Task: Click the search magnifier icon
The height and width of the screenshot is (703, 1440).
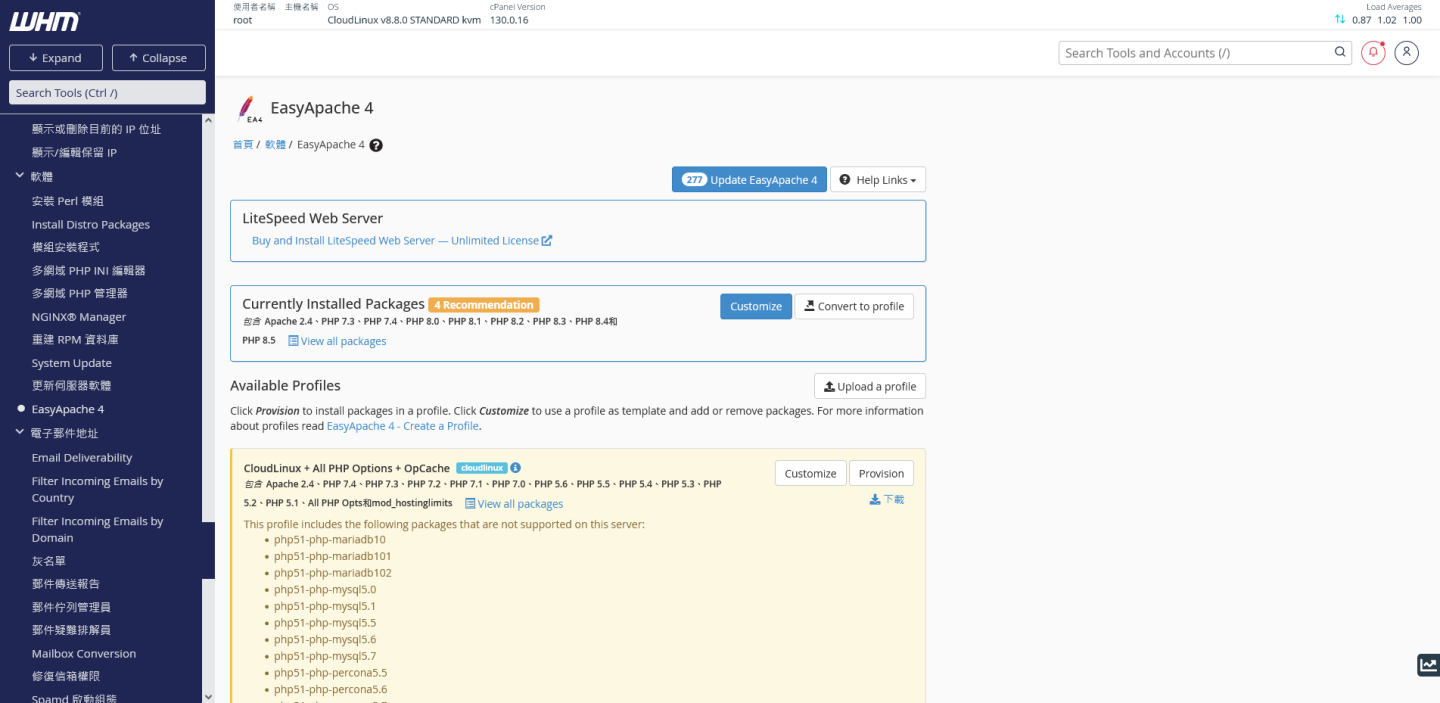Action: pyautogui.click(x=1340, y=53)
